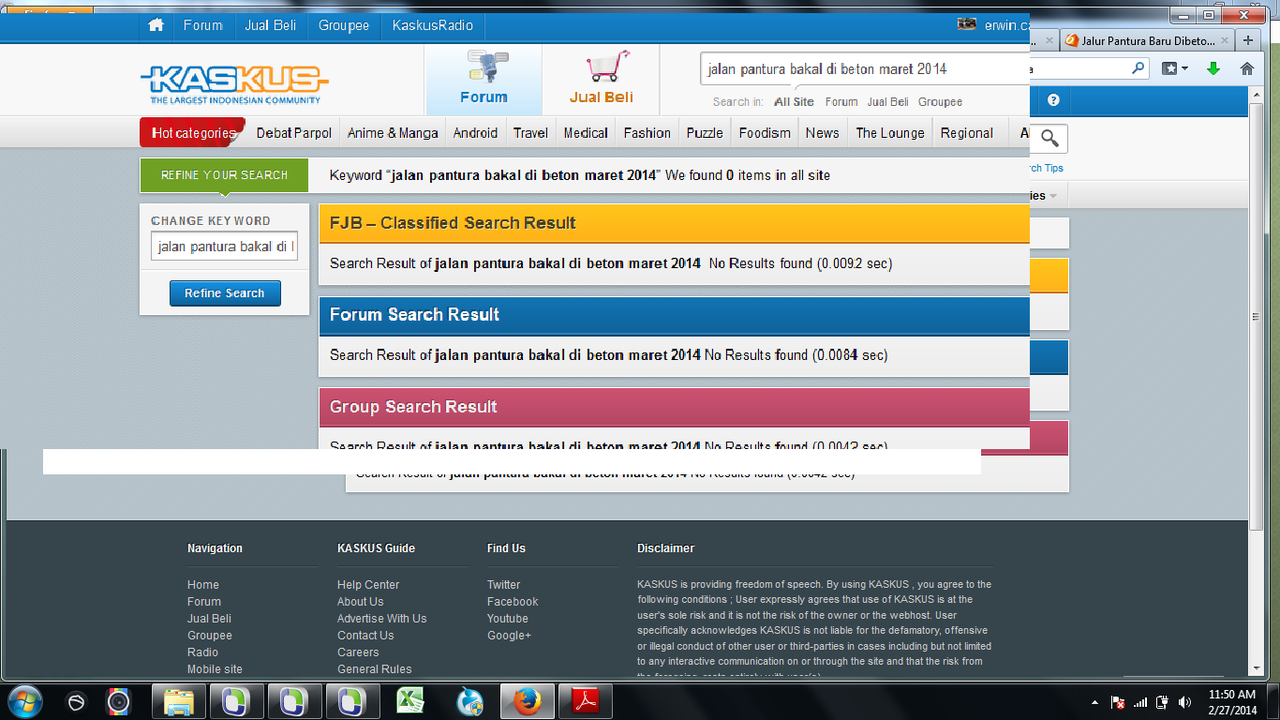This screenshot has height=720, width=1280.
Task: Launch the camera app from the taskbar
Action: click(x=119, y=702)
